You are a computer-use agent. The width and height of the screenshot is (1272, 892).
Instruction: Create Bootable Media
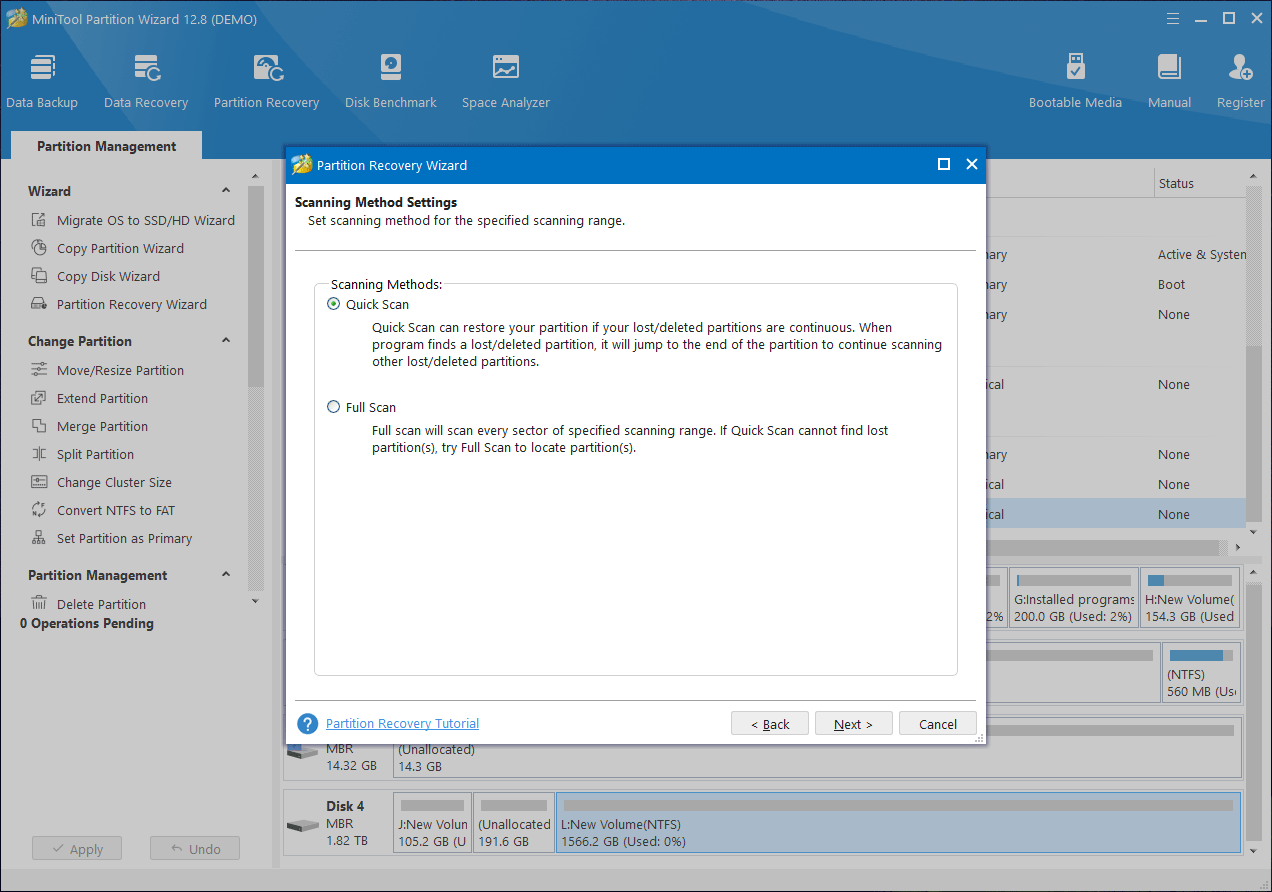coord(1075,81)
